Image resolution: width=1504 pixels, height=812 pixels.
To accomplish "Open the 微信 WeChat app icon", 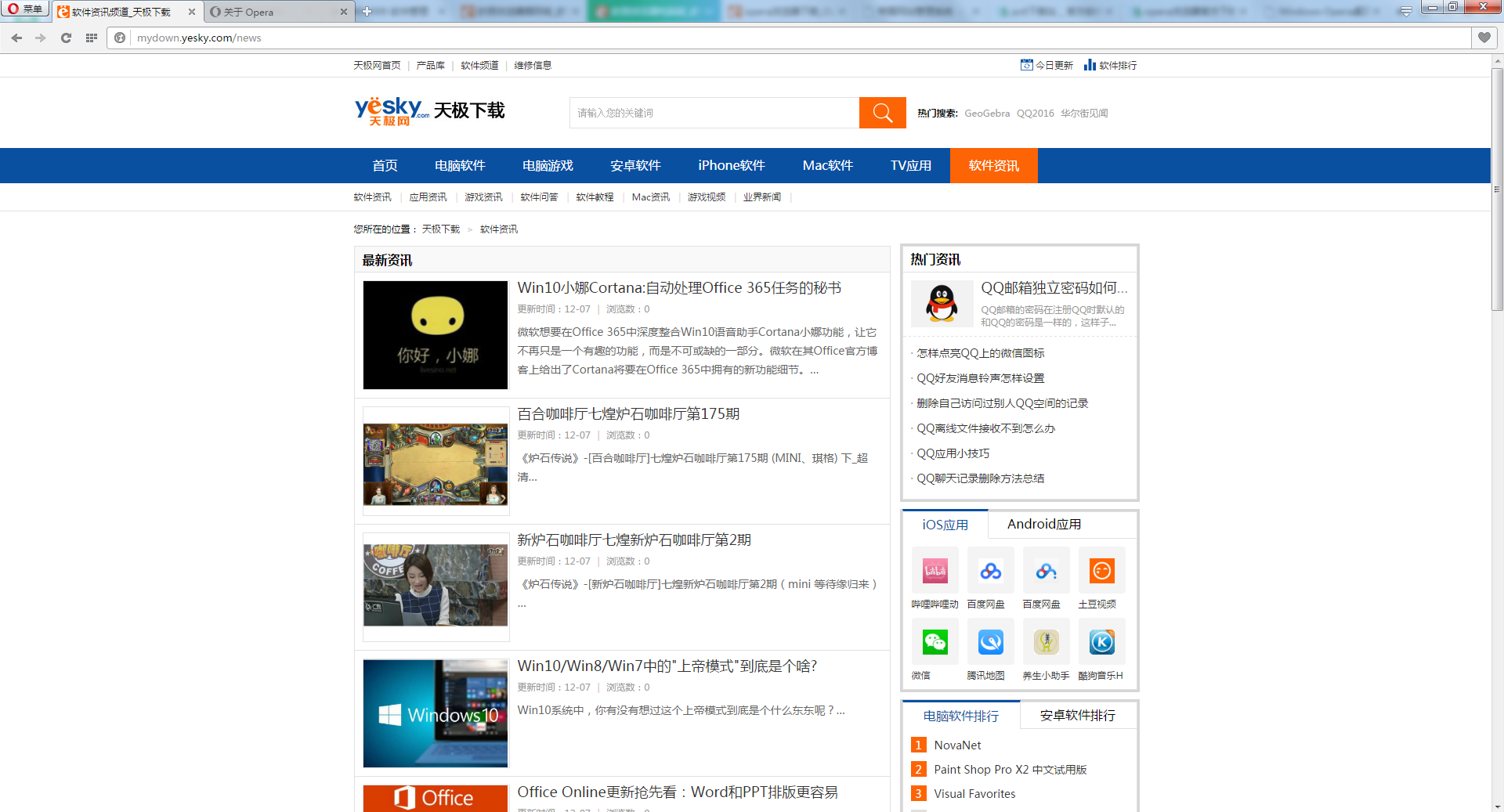I will [x=935, y=642].
